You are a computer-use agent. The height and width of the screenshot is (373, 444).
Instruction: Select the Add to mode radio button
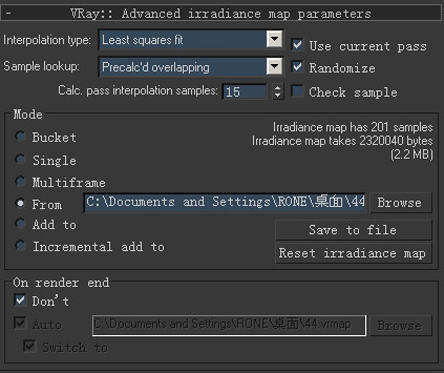(x=20, y=223)
